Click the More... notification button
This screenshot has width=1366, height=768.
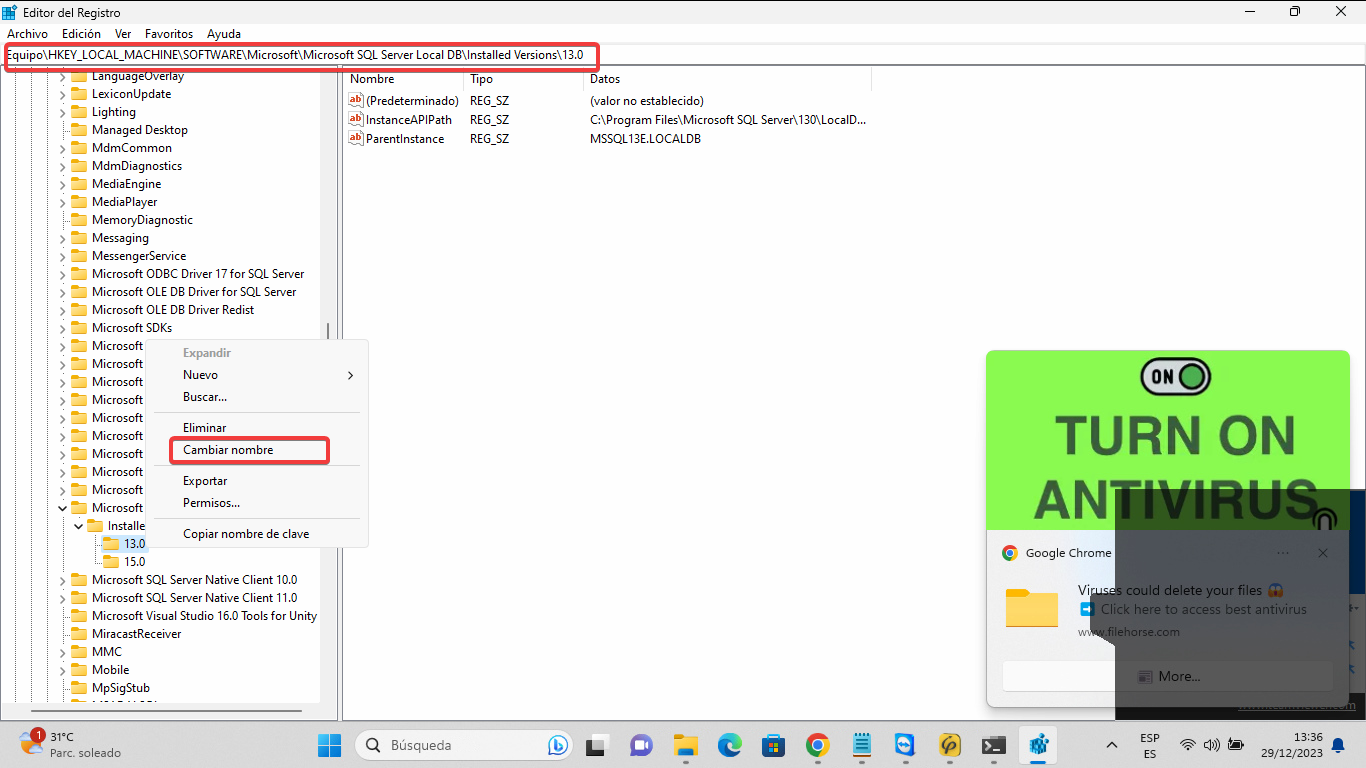1168,676
